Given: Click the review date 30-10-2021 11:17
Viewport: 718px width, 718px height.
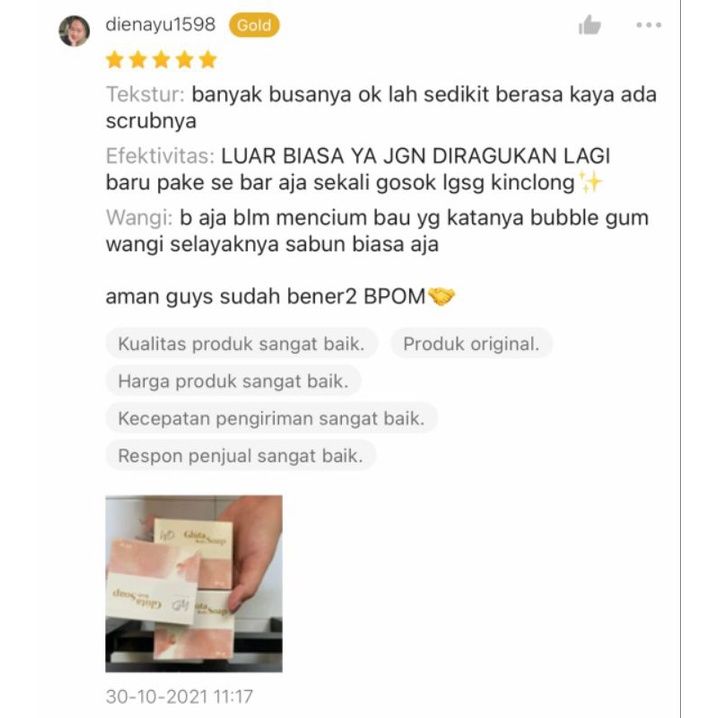Looking at the screenshot, I should [179, 696].
